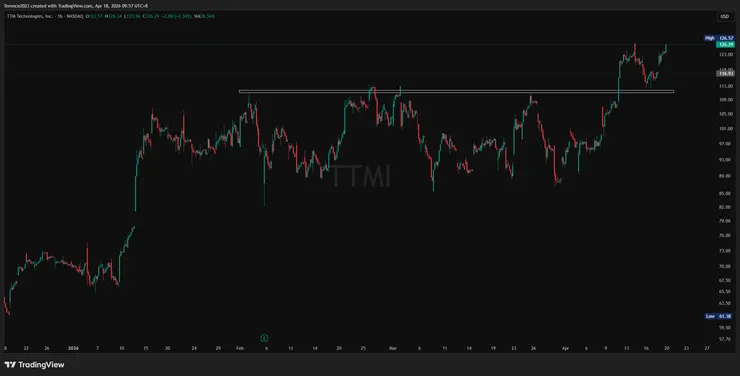Click the 121.00 price axis label
740x376 pixels.
[726, 55]
